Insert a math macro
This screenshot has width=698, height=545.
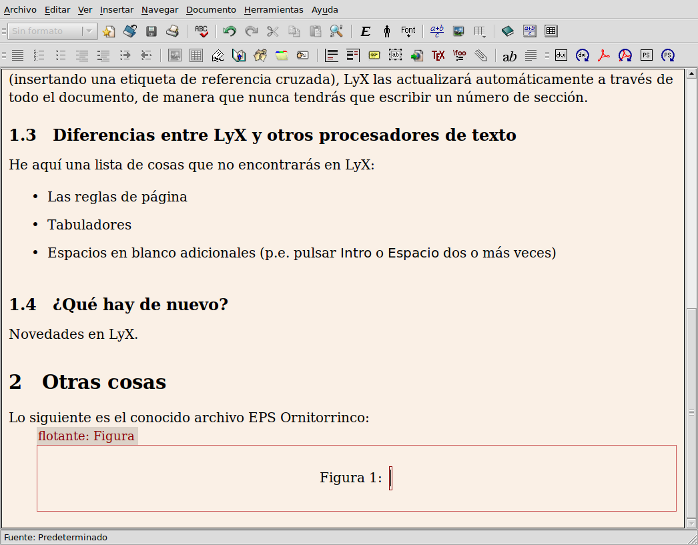459,56
